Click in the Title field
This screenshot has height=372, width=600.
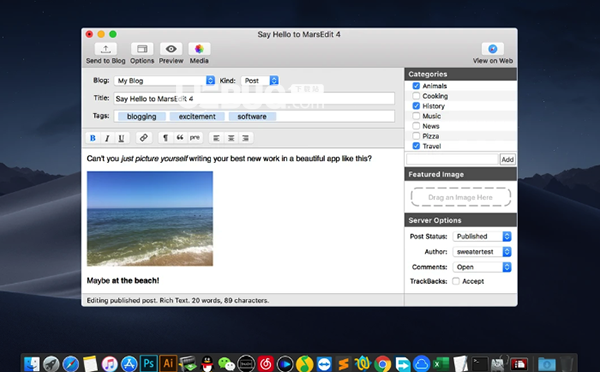point(254,98)
